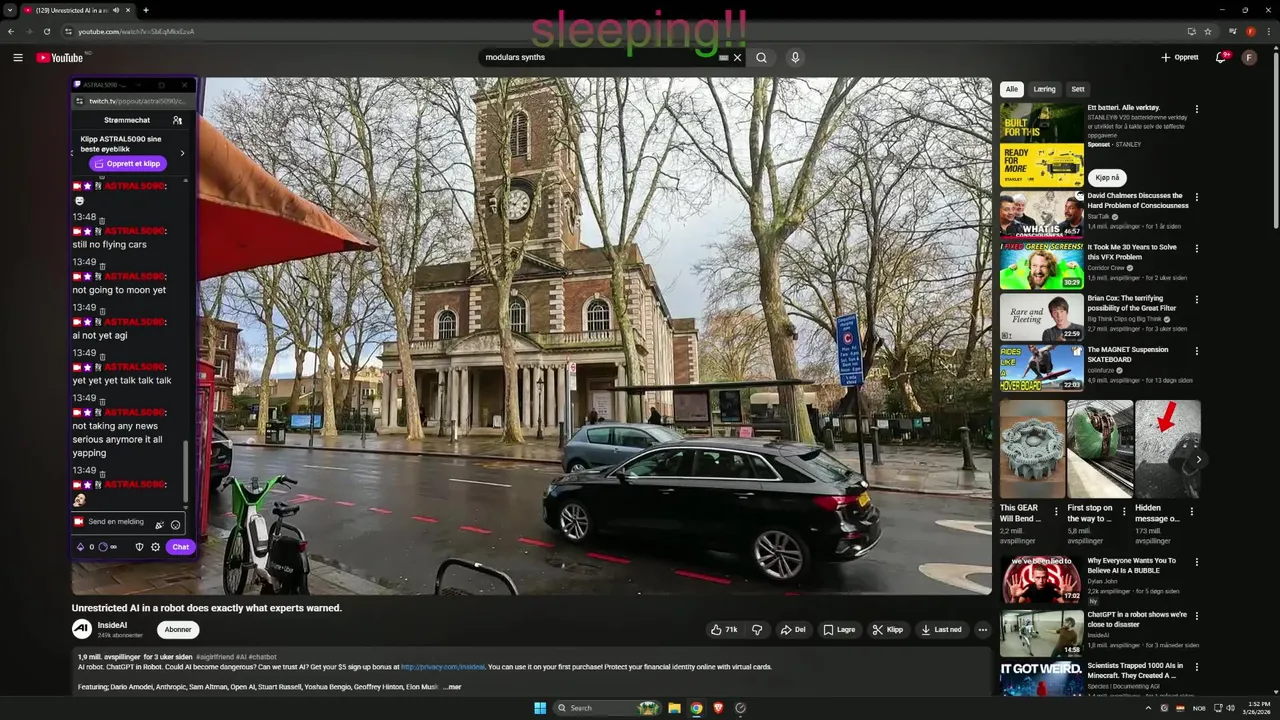
Task: Open 'Why Everyone Wants You To Believe' video
Action: (1041, 580)
